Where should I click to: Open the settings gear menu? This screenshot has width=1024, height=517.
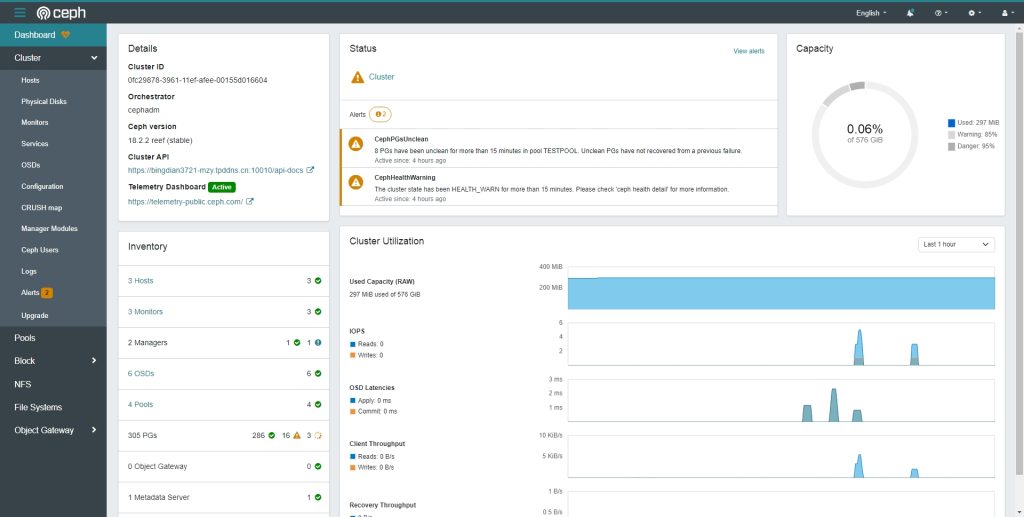(x=974, y=13)
